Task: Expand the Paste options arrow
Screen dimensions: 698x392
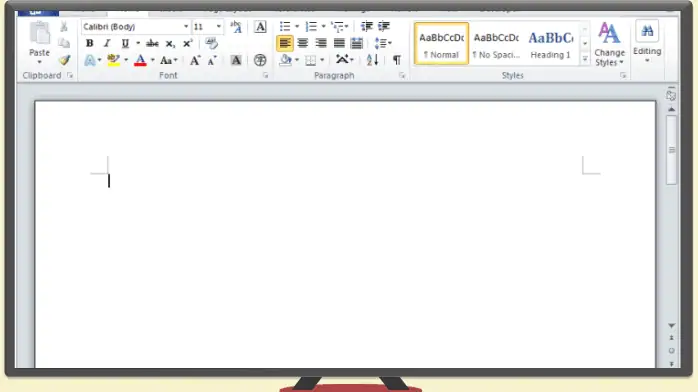Action: pos(40,62)
